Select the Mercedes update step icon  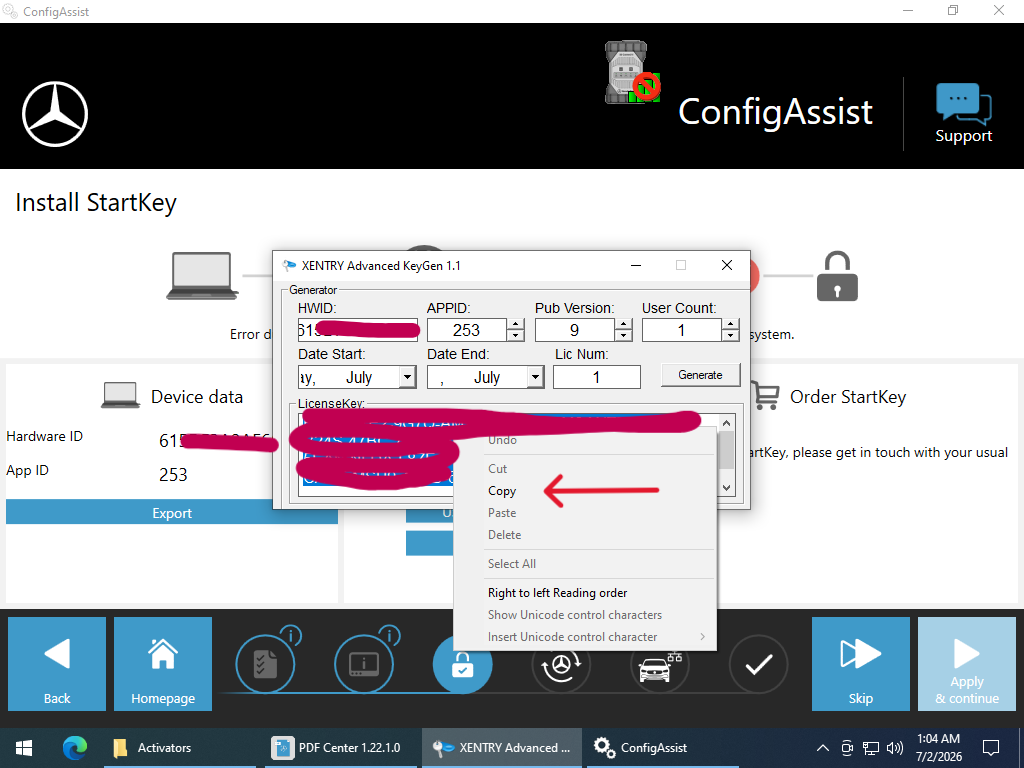click(561, 664)
